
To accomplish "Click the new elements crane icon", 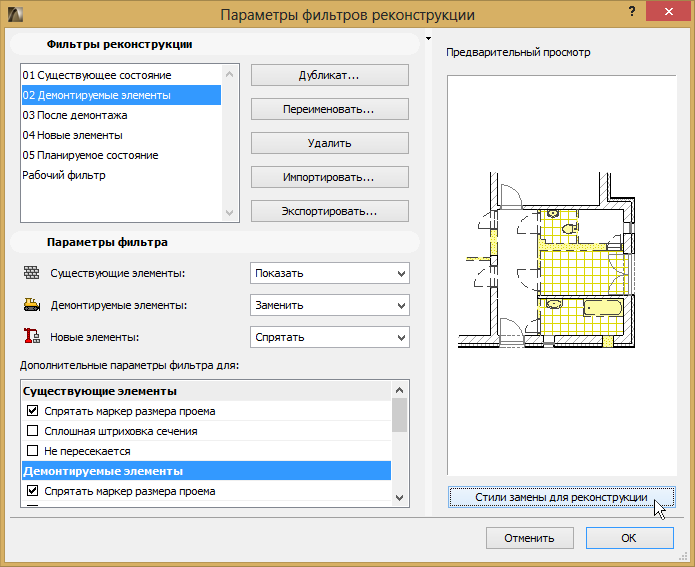I will [31, 336].
